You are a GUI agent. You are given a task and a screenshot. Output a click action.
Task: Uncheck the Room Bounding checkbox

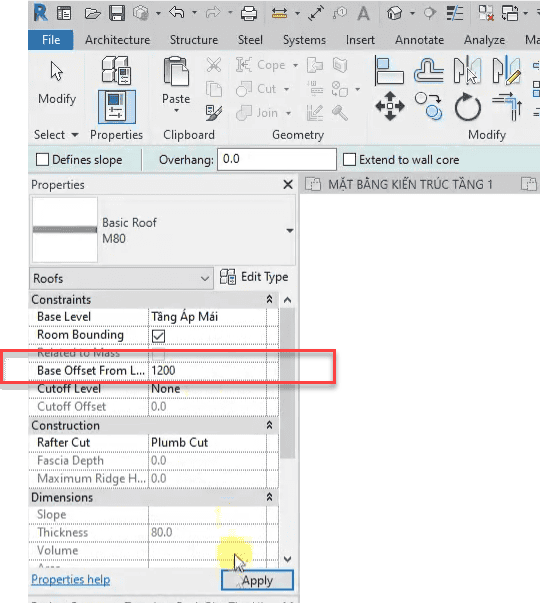(158, 336)
